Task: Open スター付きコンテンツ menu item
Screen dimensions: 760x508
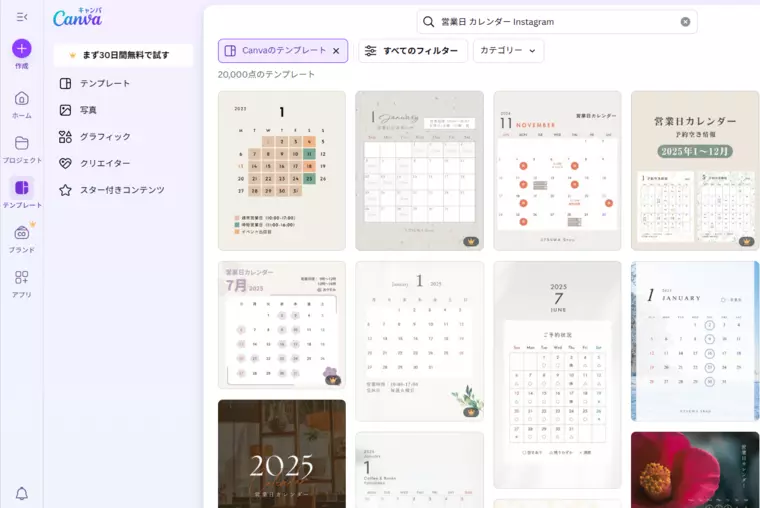Action: [x=124, y=190]
